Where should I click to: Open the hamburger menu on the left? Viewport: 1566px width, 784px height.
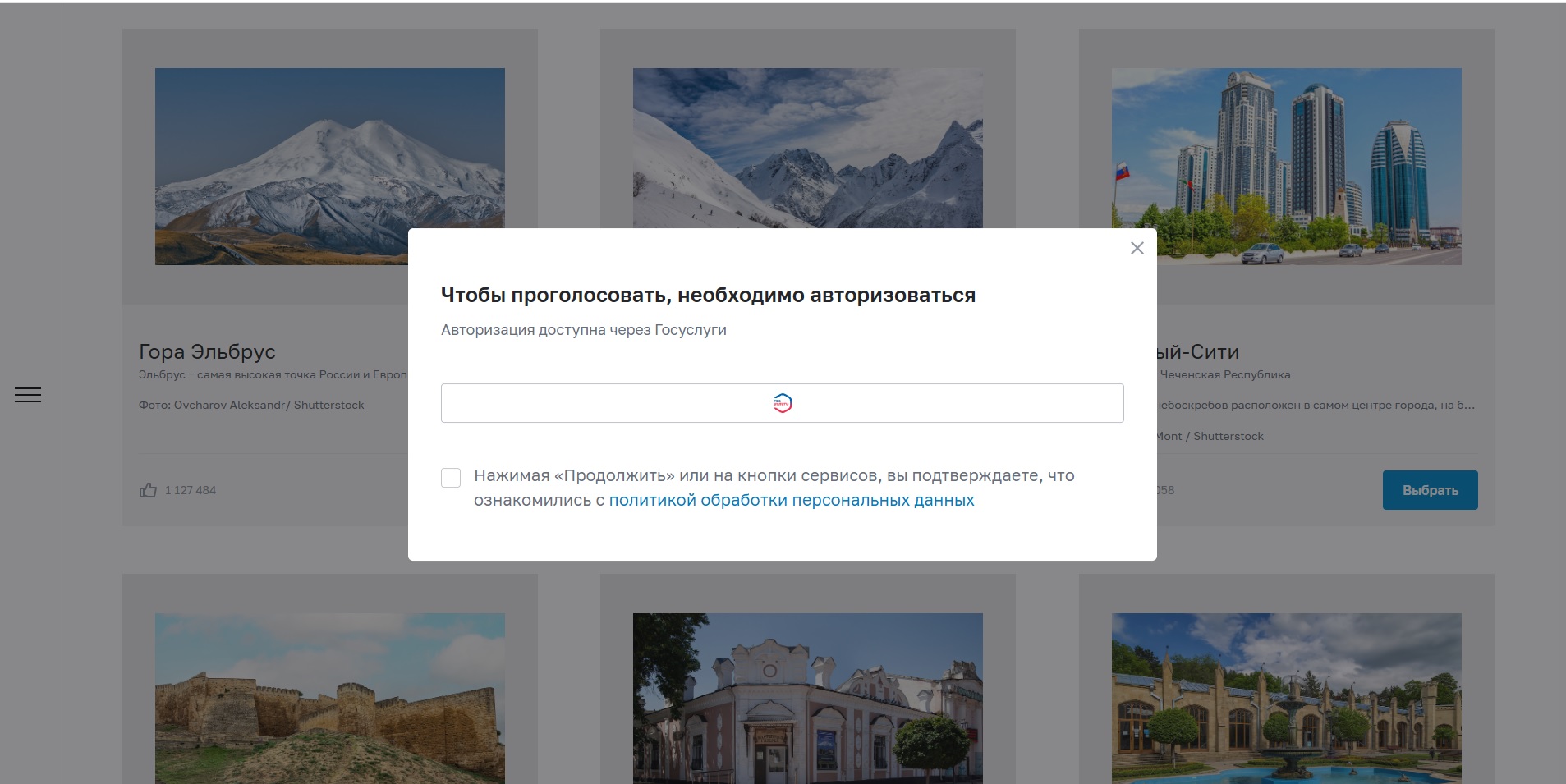[28, 395]
